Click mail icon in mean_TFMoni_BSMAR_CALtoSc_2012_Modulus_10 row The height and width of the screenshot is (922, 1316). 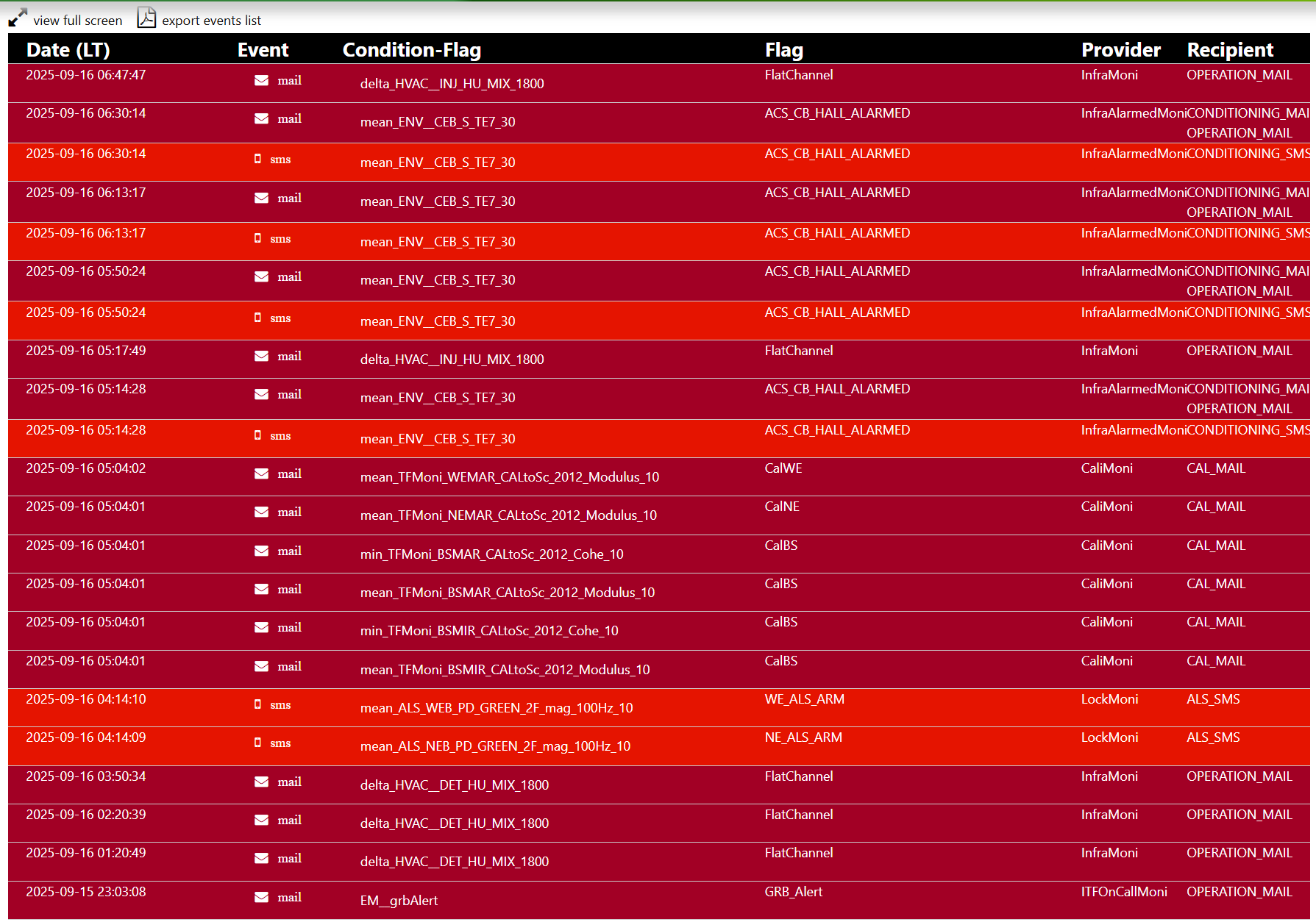[261, 589]
